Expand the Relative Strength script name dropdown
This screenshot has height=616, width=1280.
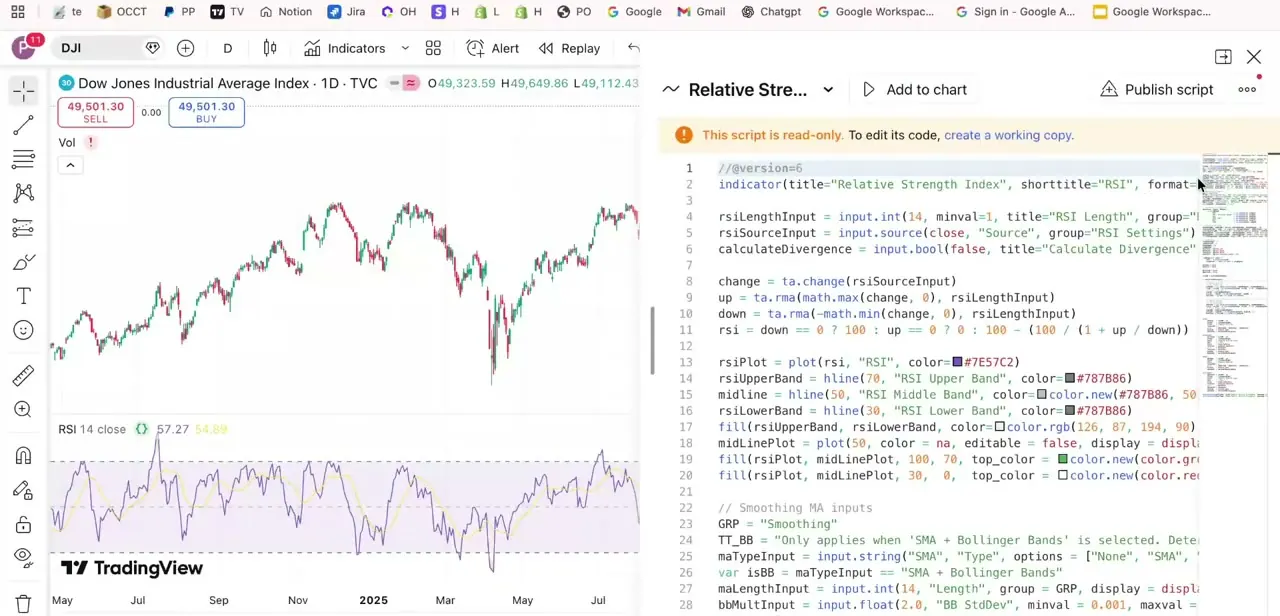coord(828,90)
